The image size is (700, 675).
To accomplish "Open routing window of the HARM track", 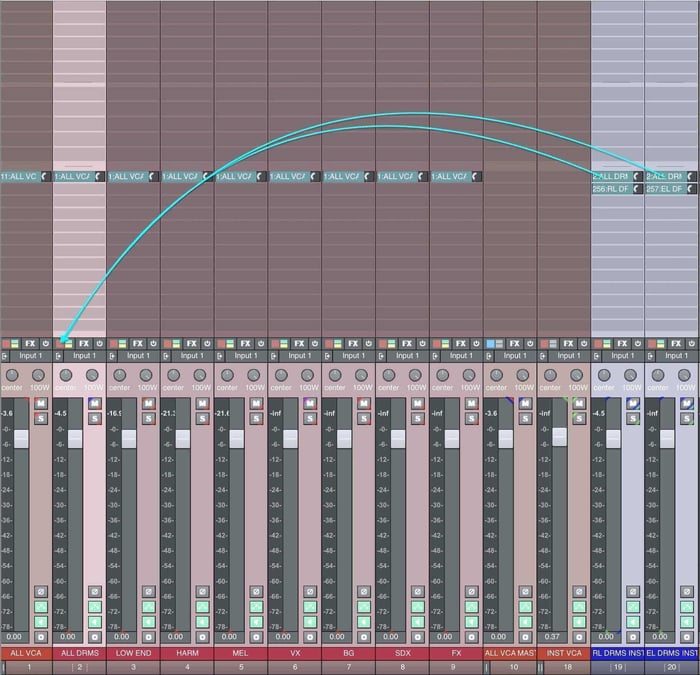I will point(172,344).
